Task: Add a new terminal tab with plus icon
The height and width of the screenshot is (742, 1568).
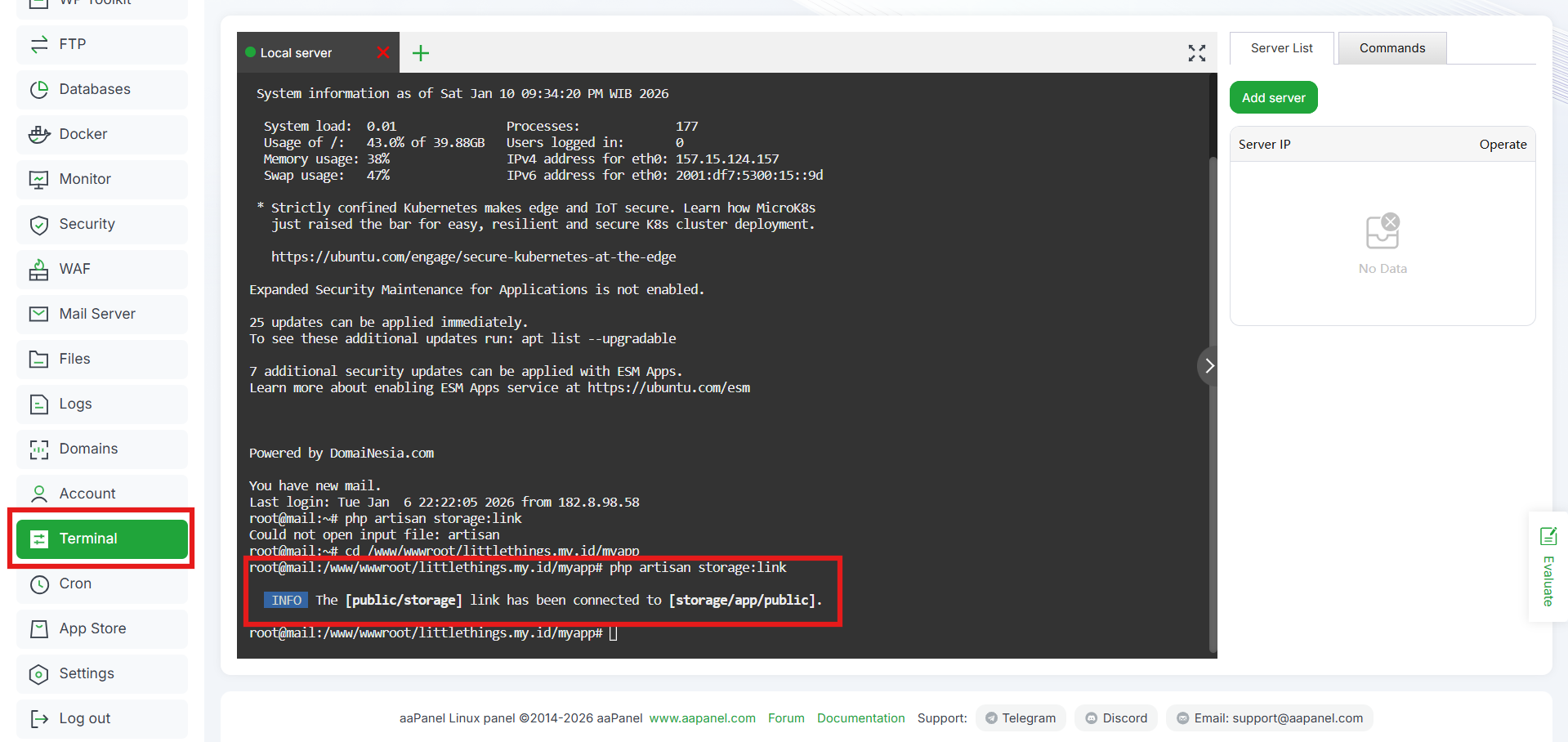Action: (421, 53)
